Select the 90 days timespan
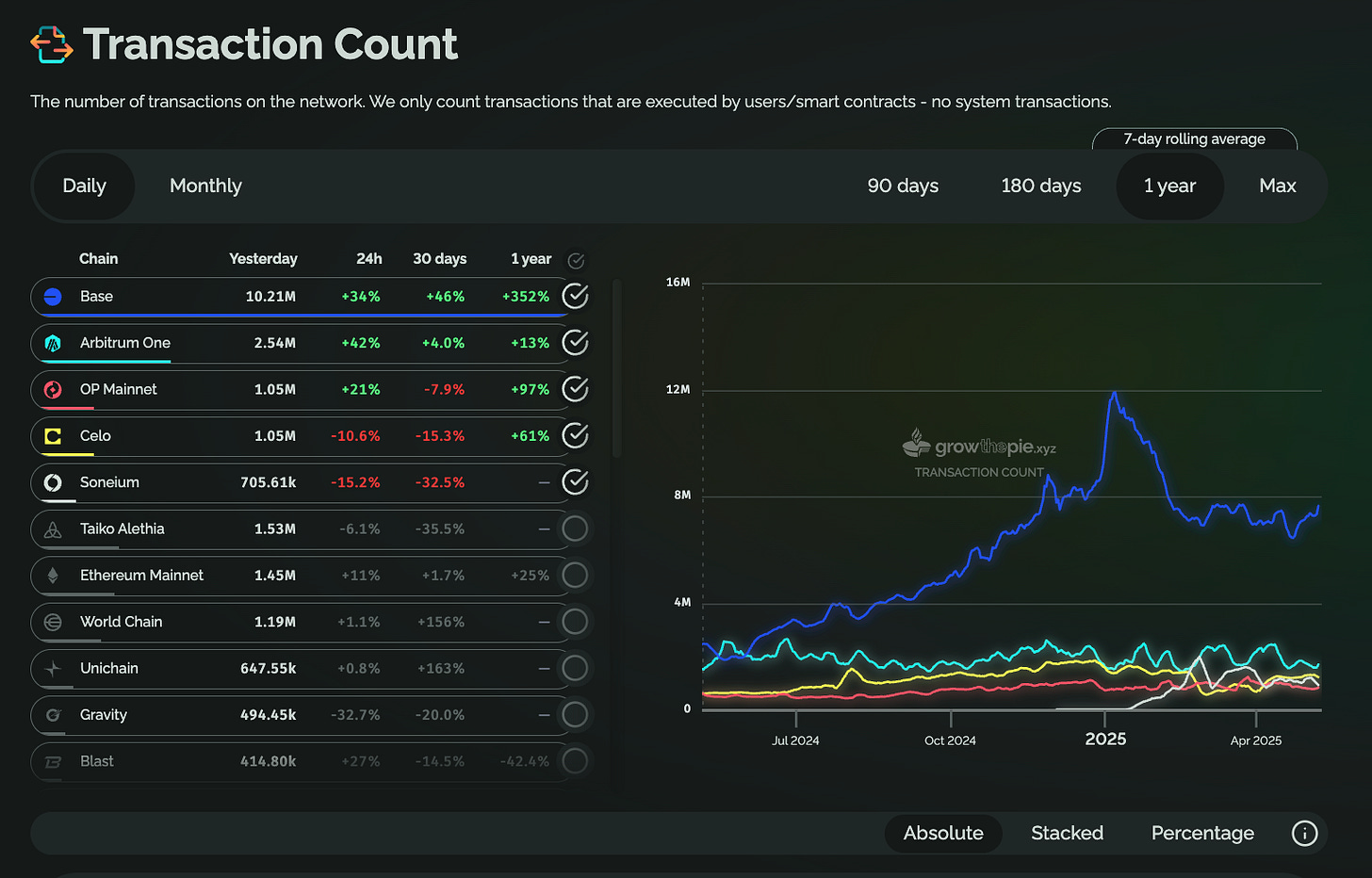The width and height of the screenshot is (1372, 878). (903, 186)
